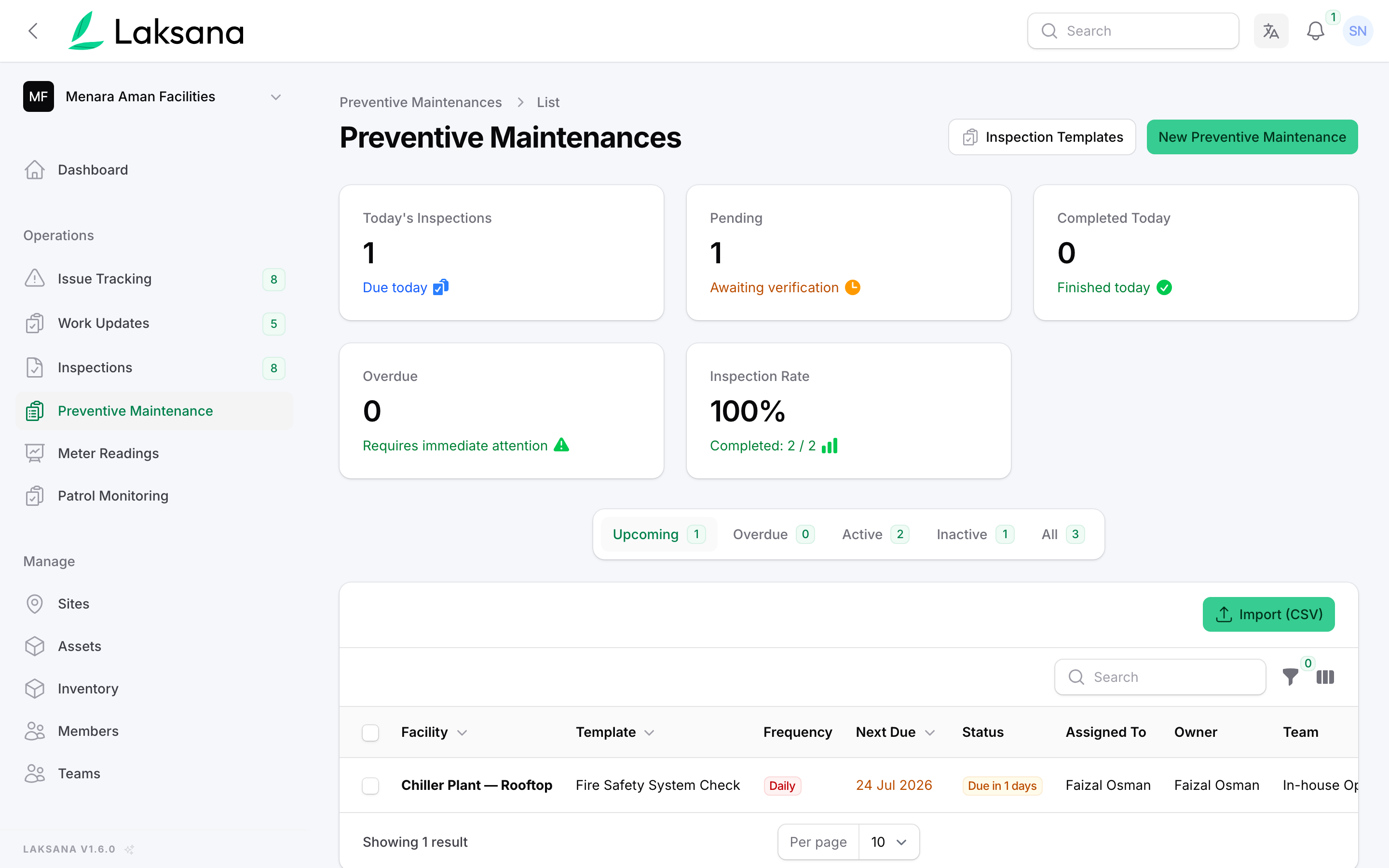The width and height of the screenshot is (1389, 868).
Task: Click the Inspection Rate 100% card
Action: 848,411
